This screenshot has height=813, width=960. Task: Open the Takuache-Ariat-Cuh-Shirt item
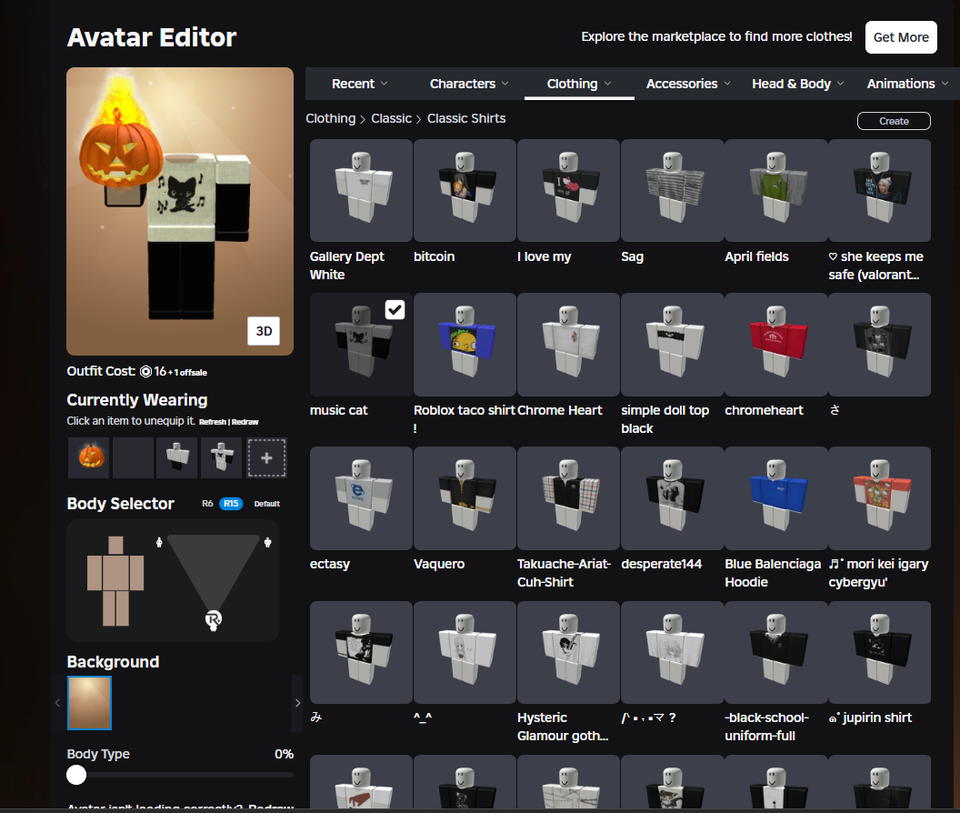(x=568, y=498)
